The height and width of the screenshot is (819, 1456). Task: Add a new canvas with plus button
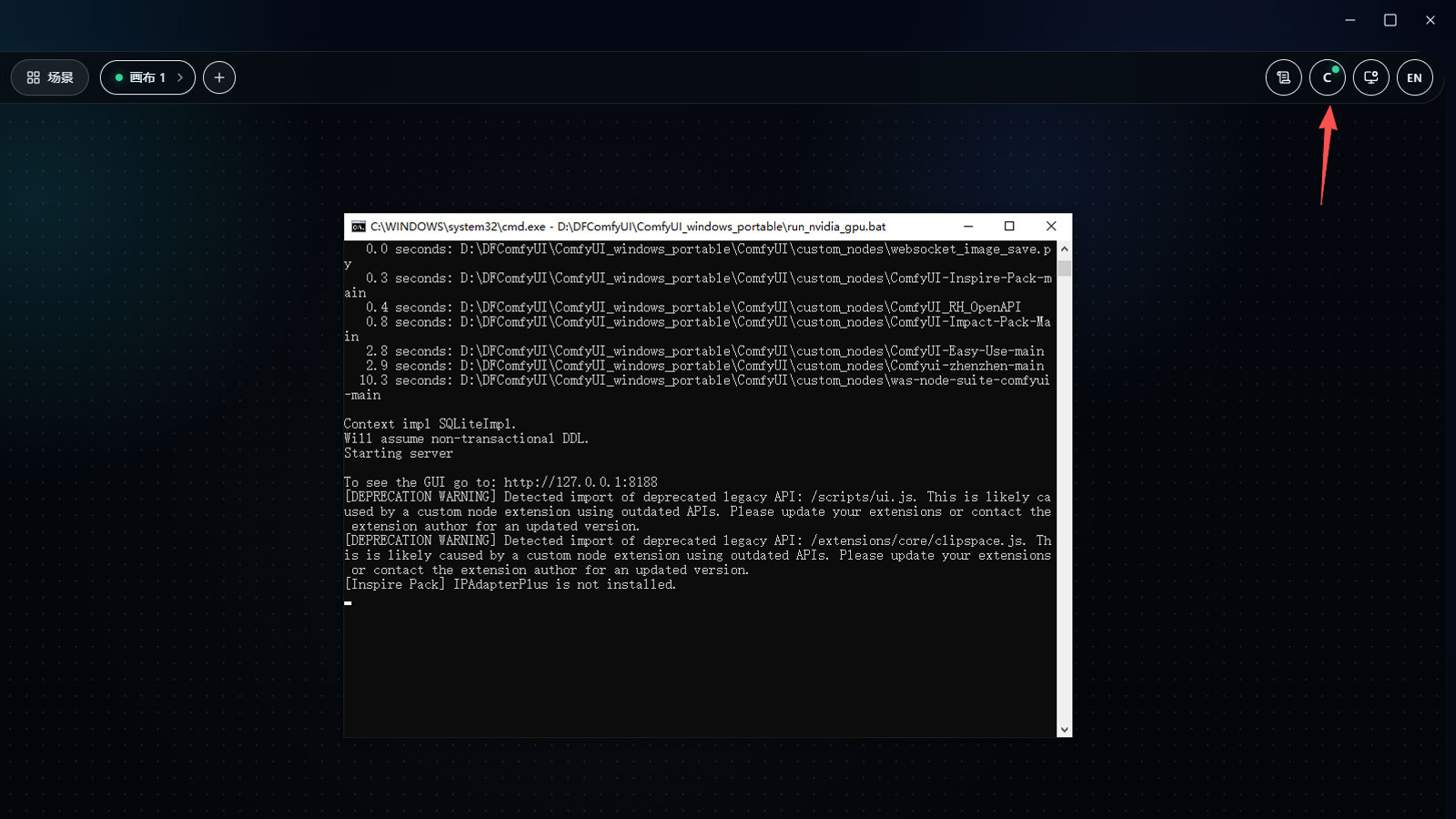219,77
